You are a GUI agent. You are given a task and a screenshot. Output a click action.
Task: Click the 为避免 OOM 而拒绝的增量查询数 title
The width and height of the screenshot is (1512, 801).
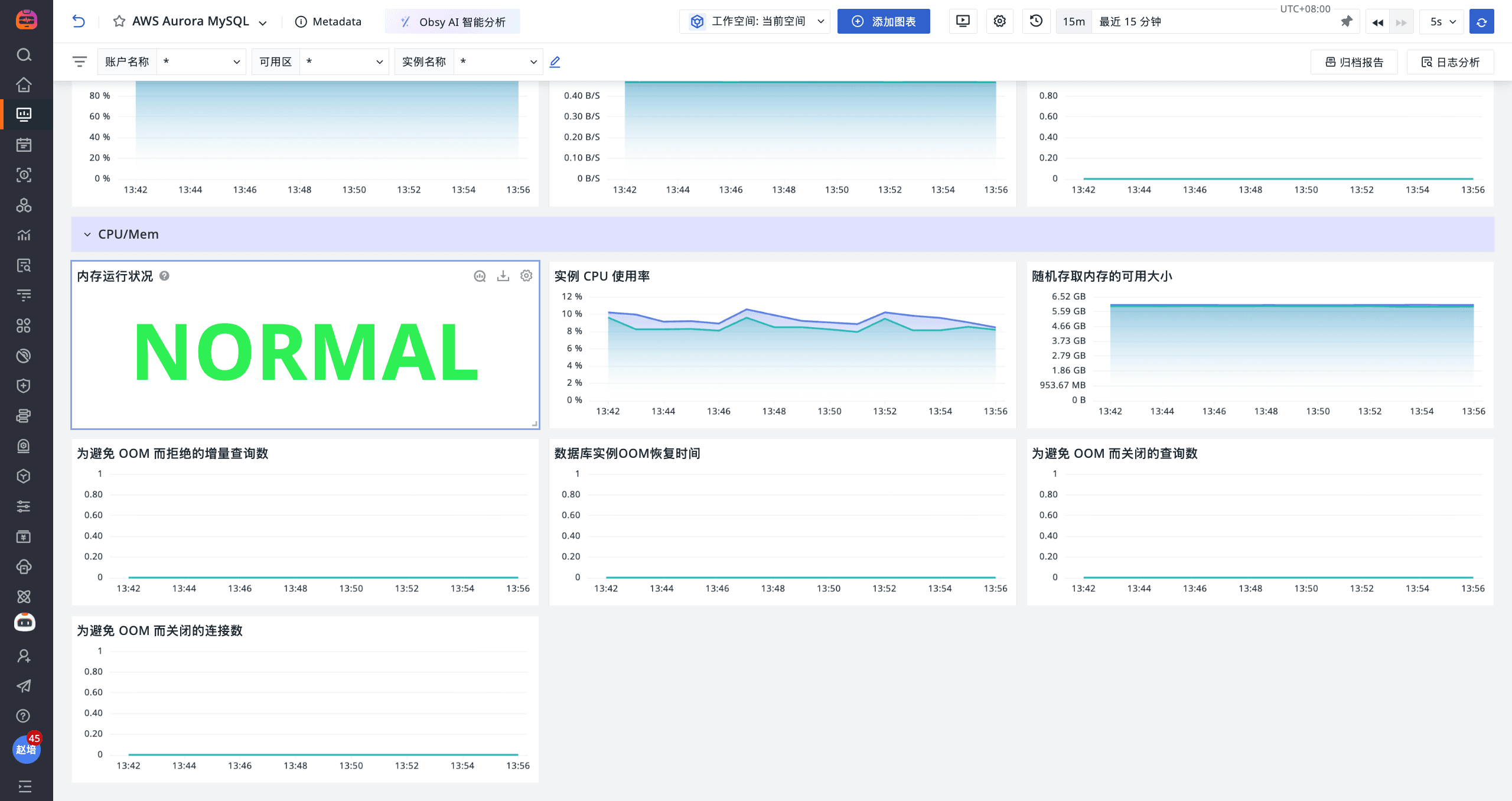(172, 453)
